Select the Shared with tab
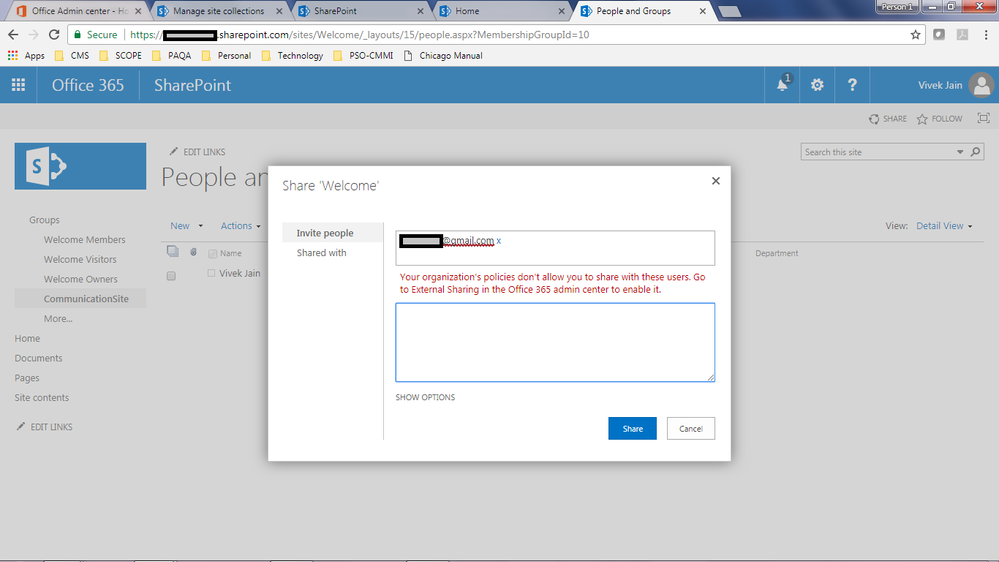The height and width of the screenshot is (562, 999). coord(321,252)
